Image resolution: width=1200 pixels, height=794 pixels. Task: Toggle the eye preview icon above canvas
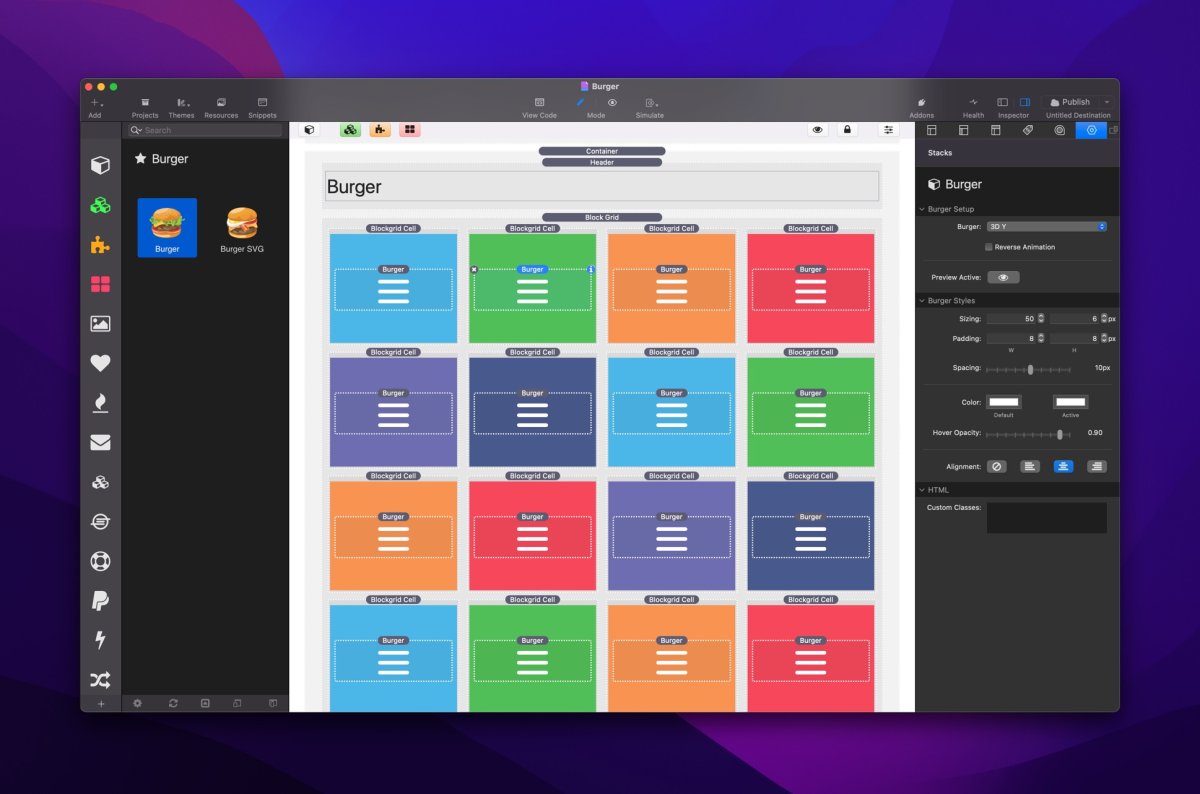818,130
